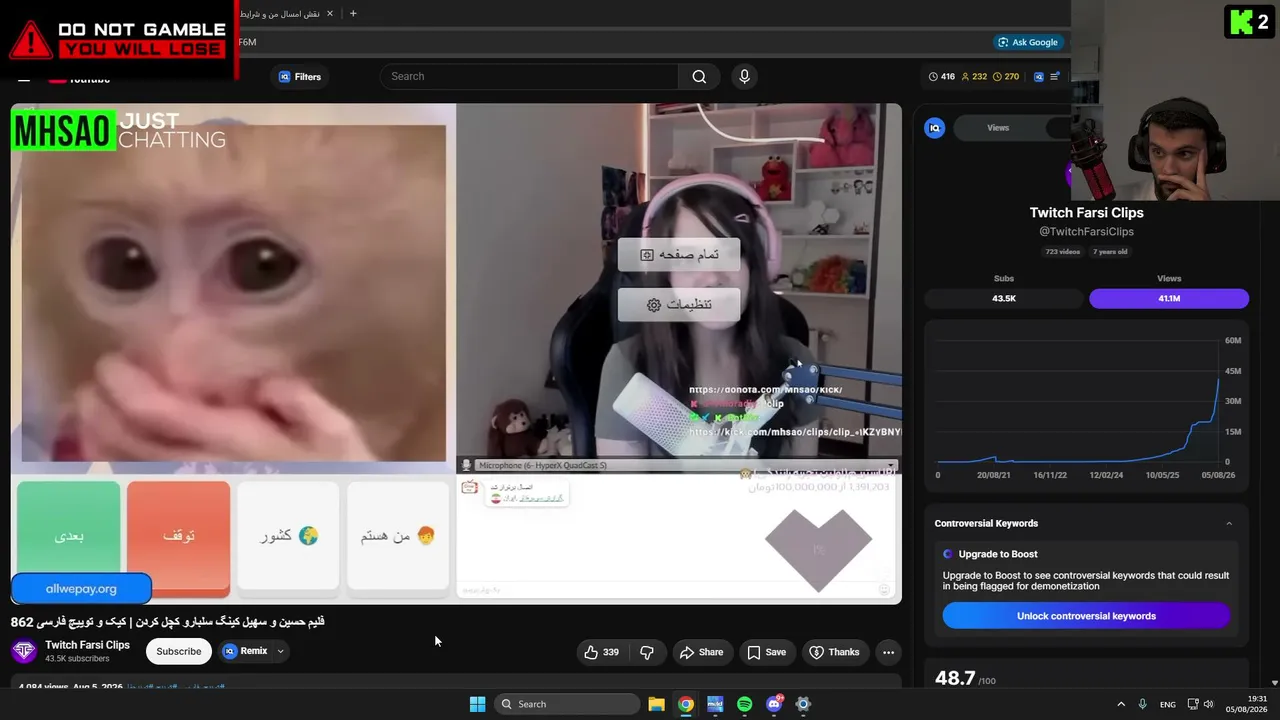The width and height of the screenshot is (1280, 720).
Task: Click the video title text
Action: point(168,622)
